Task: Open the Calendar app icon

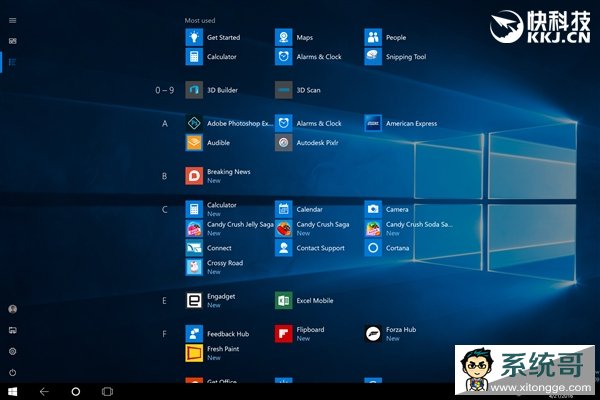Action: click(x=284, y=209)
